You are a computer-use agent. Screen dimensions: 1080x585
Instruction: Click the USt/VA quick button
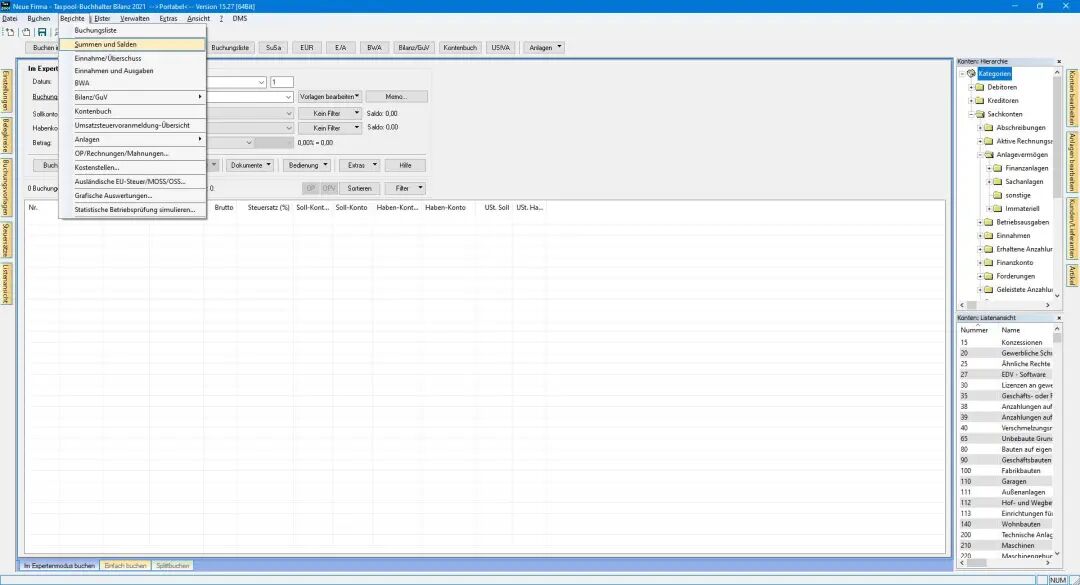[501, 48]
